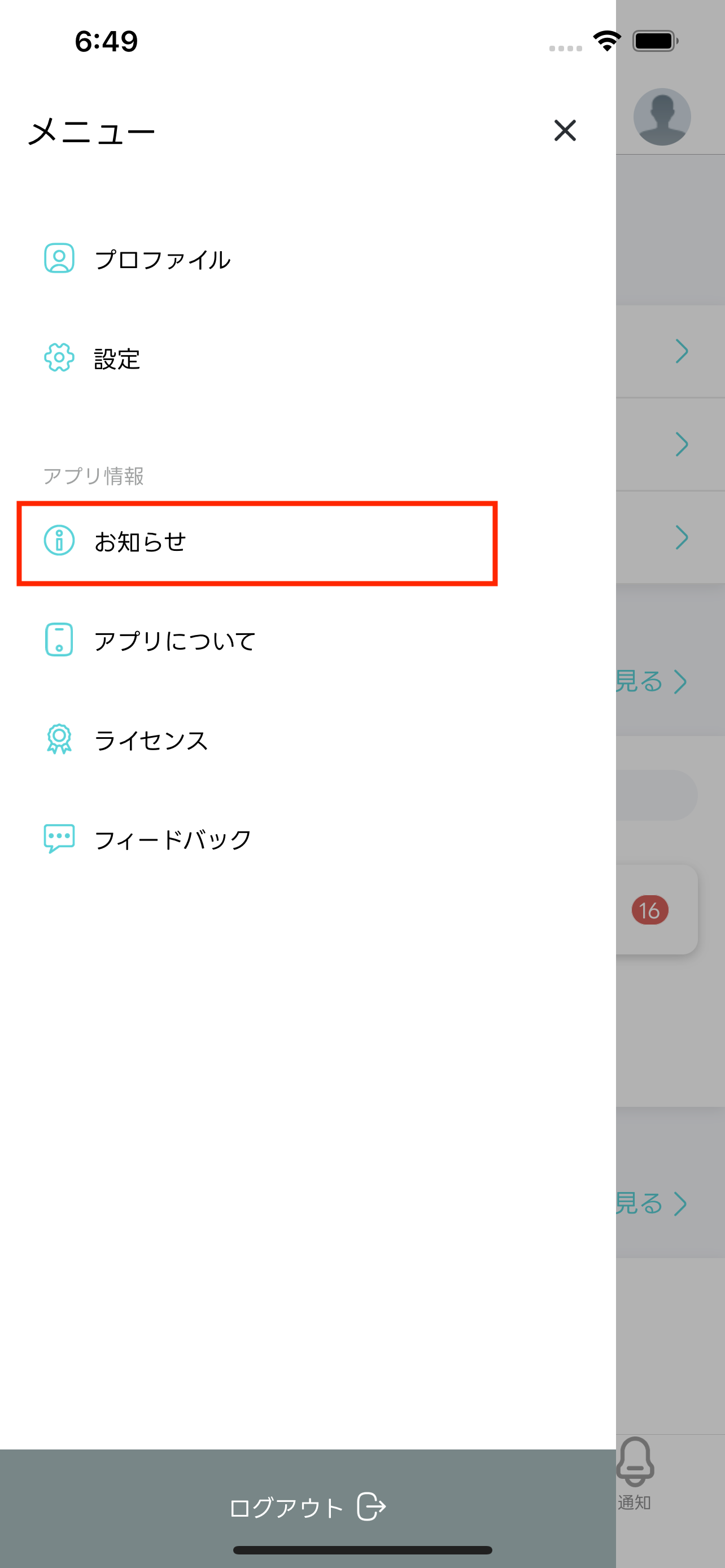The width and height of the screenshot is (725, 1568).
Task: Tap the red 16 badge
Action: click(649, 910)
